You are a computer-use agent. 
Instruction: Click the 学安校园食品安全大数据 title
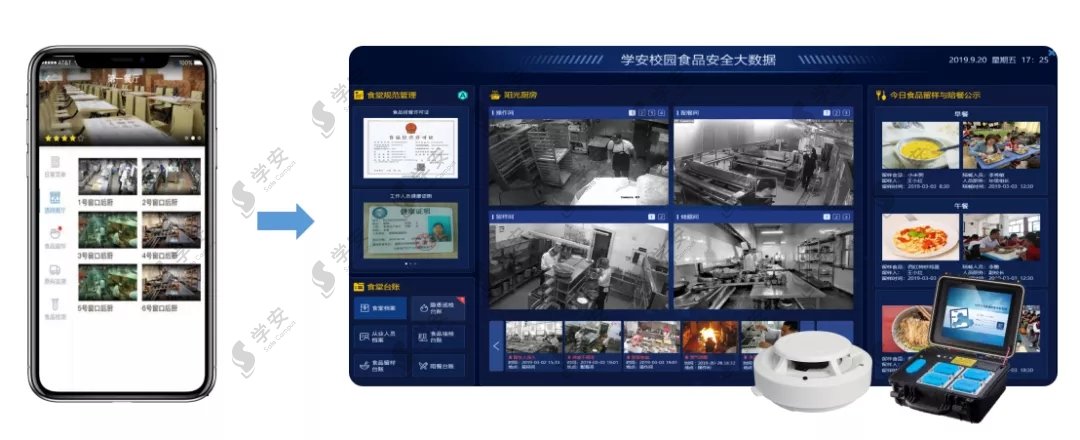pos(698,60)
